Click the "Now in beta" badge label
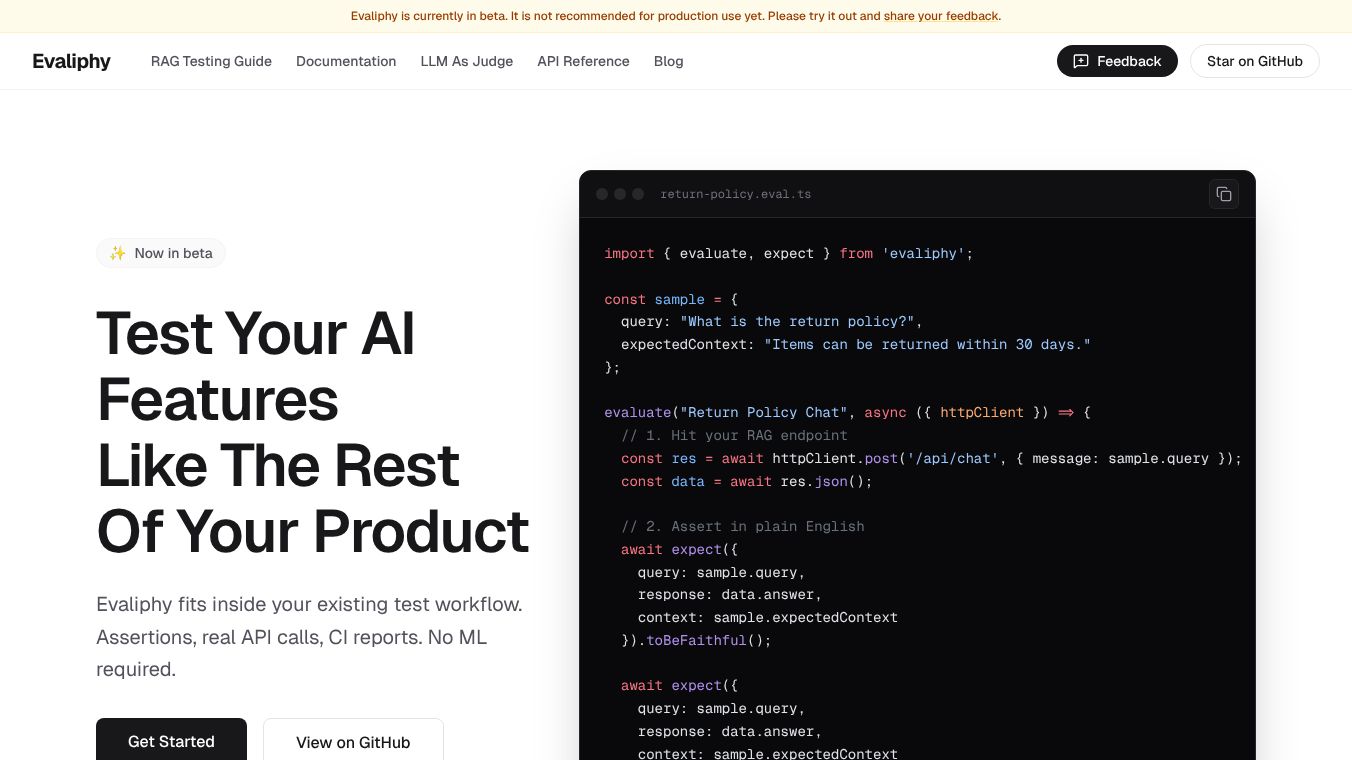 click(x=174, y=253)
